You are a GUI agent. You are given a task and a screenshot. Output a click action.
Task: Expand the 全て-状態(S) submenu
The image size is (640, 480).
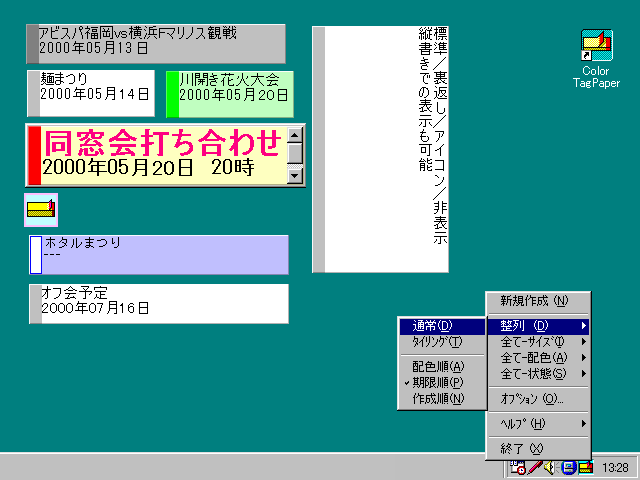(538, 374)
